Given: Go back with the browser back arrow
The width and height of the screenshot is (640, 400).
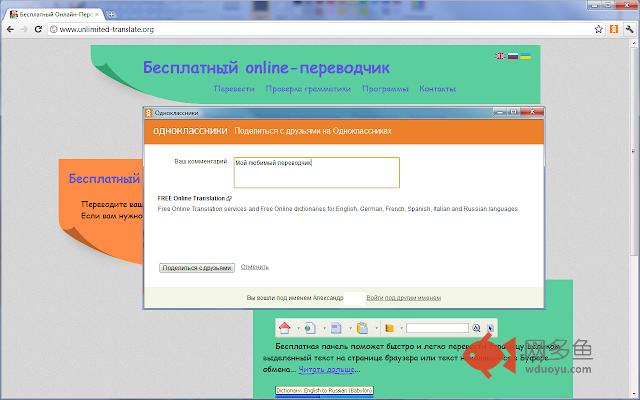Looking at the screenshot, I should [10, 29].
